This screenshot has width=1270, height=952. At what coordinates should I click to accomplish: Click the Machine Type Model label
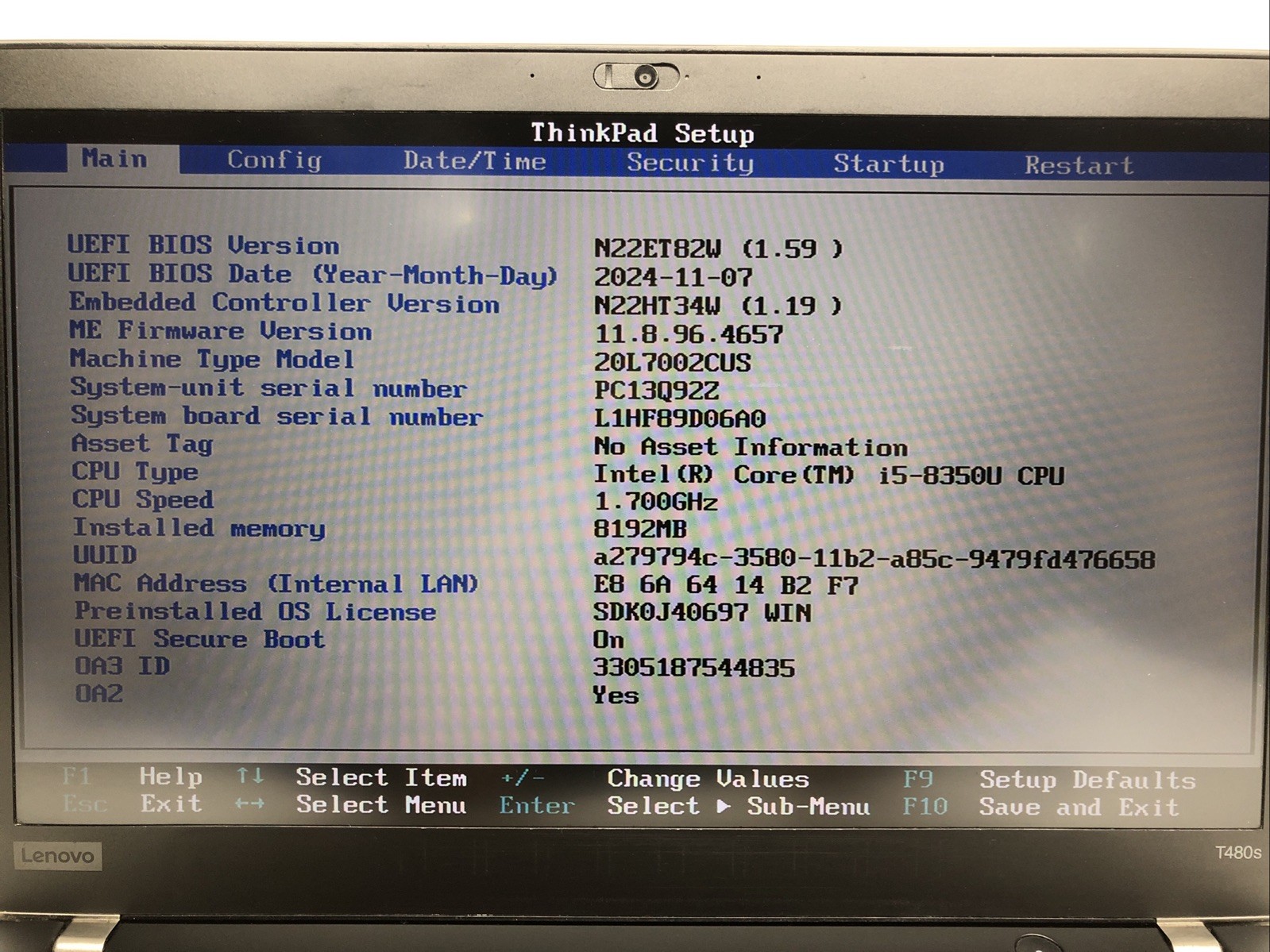click(x=212, y=359)
